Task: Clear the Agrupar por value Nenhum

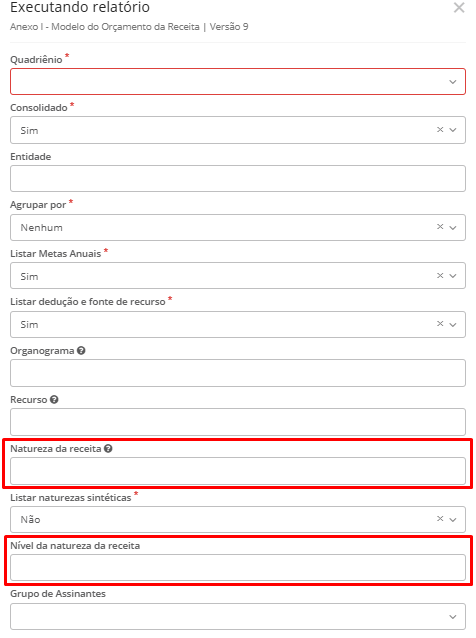Action: (440, 227)
